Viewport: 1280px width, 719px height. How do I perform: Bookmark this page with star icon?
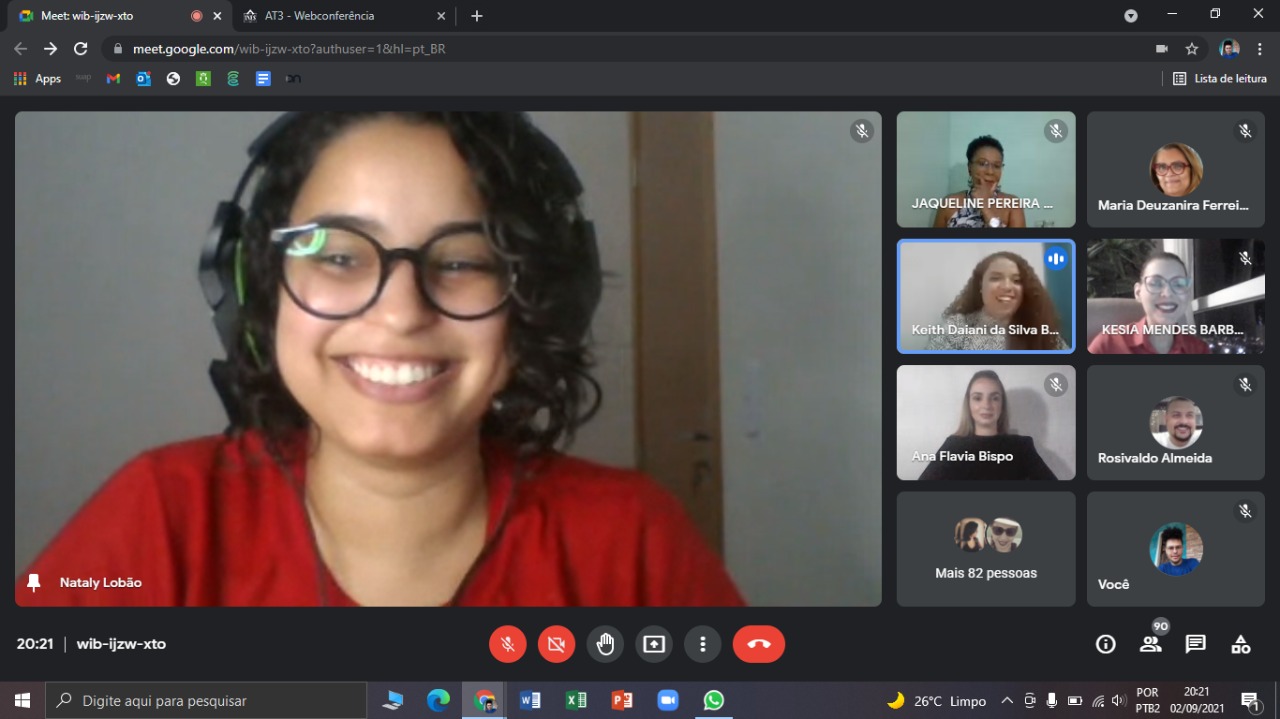coord(1192,48)
